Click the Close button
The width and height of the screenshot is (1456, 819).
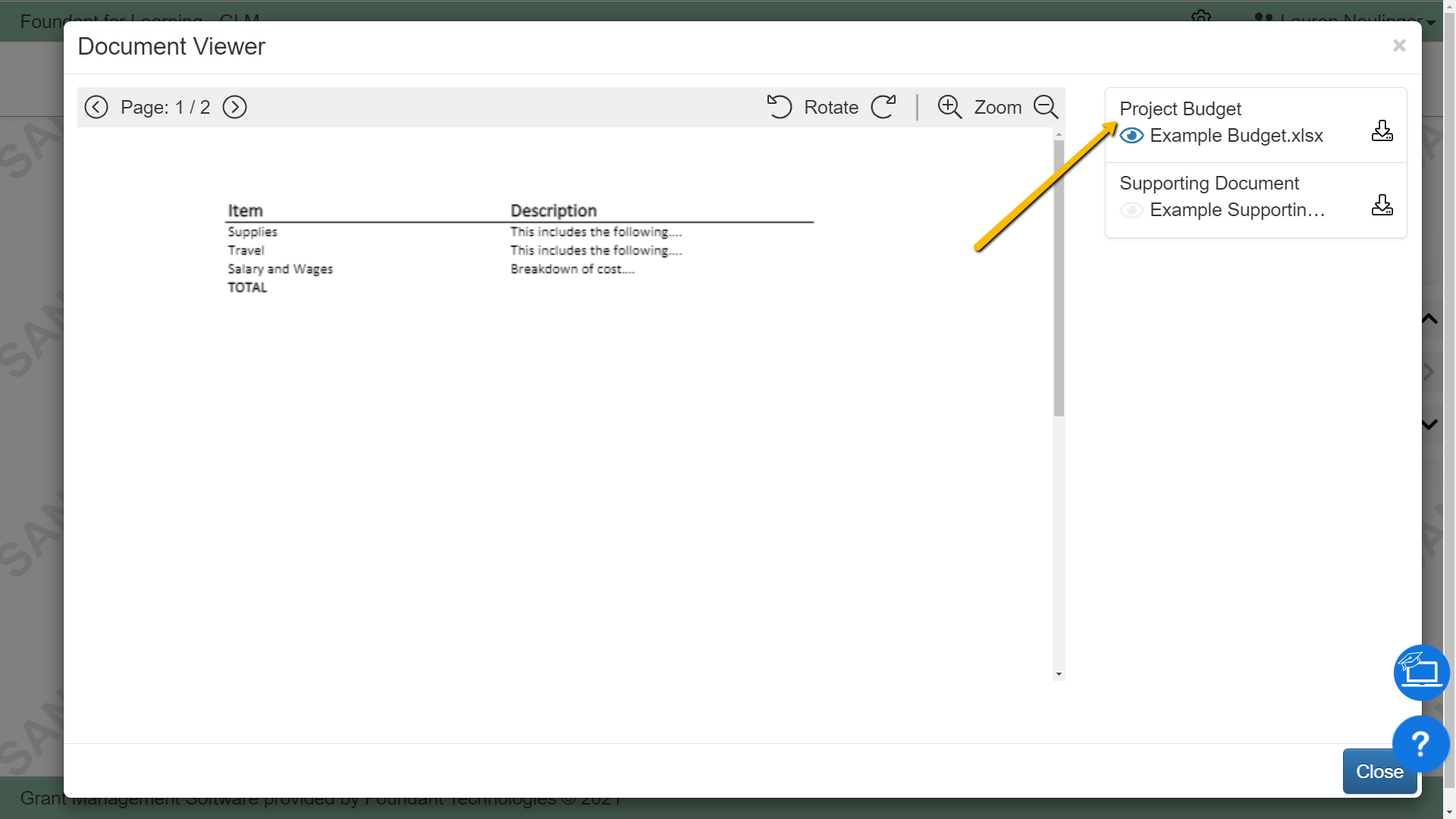coord(1379,770)
